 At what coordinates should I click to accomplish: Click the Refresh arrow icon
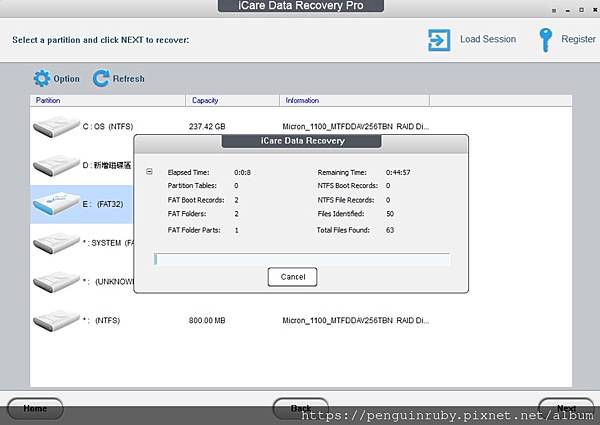point(101,78)
